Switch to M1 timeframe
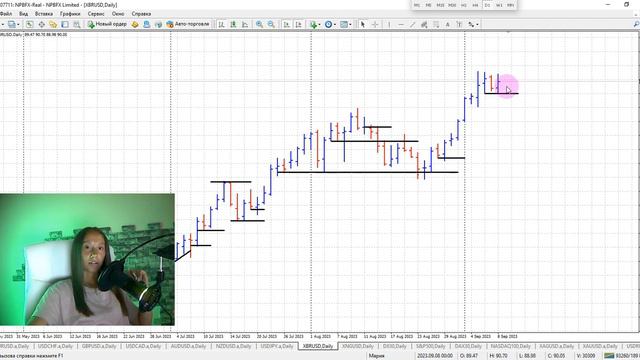 tap(416, 5)
